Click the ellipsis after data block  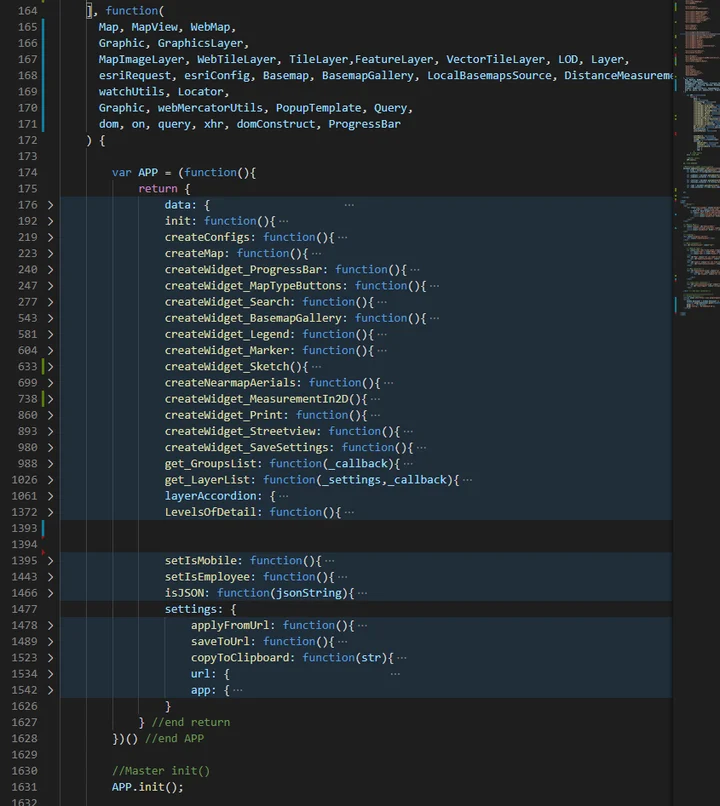(x=349, y=205)
